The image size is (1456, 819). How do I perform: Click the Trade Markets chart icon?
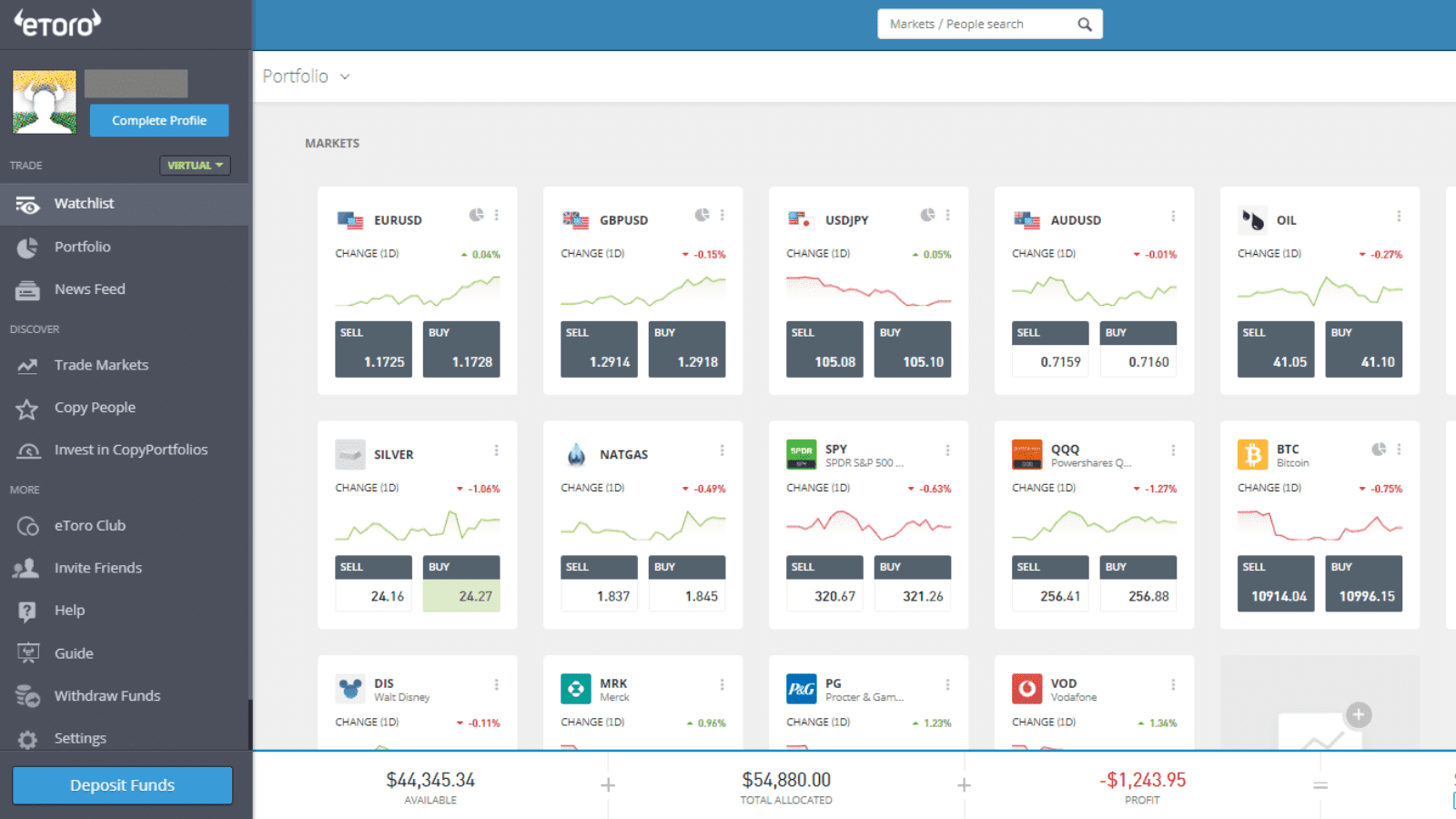tap(27, 365)
